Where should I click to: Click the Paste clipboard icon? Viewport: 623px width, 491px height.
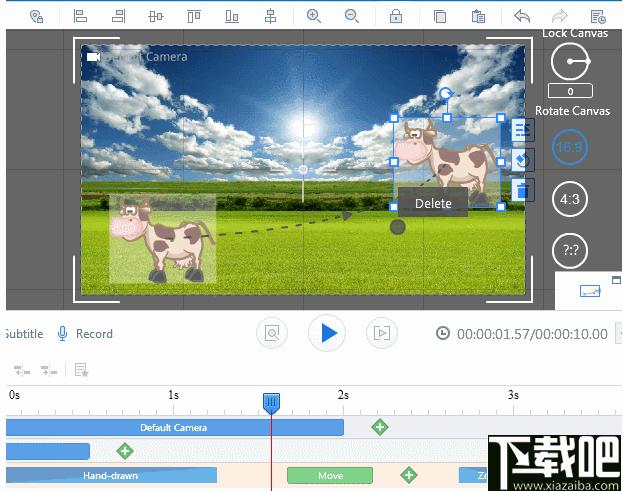click(478, 16)
